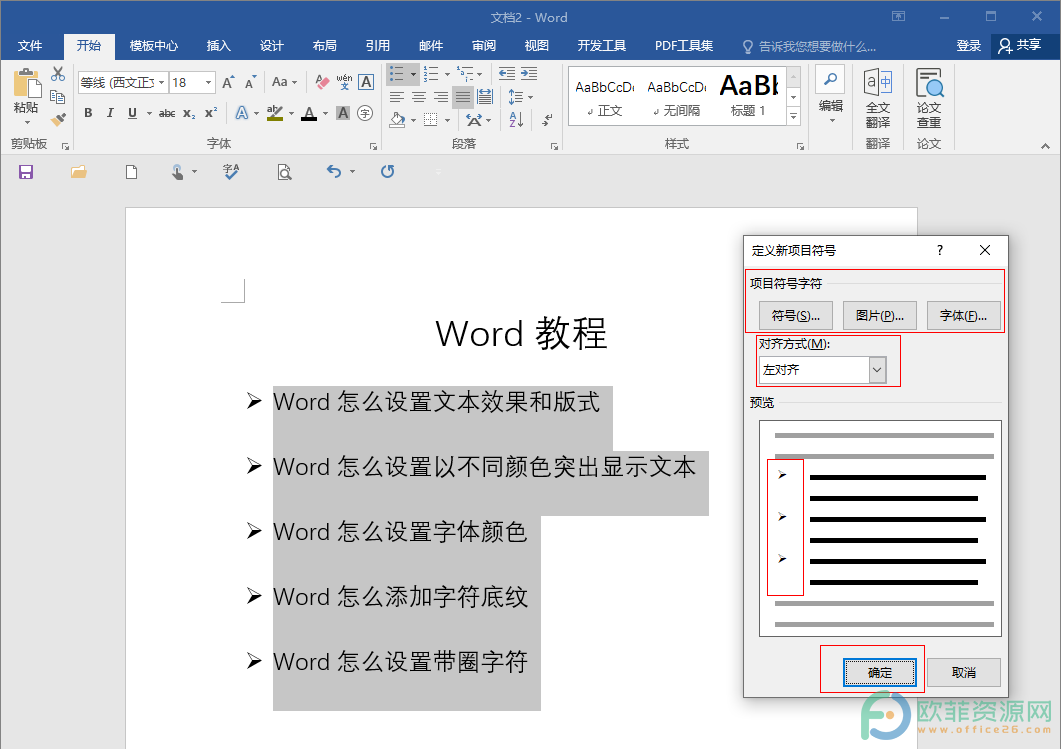Expand the styles gallery more arrow

coord(794,116)
